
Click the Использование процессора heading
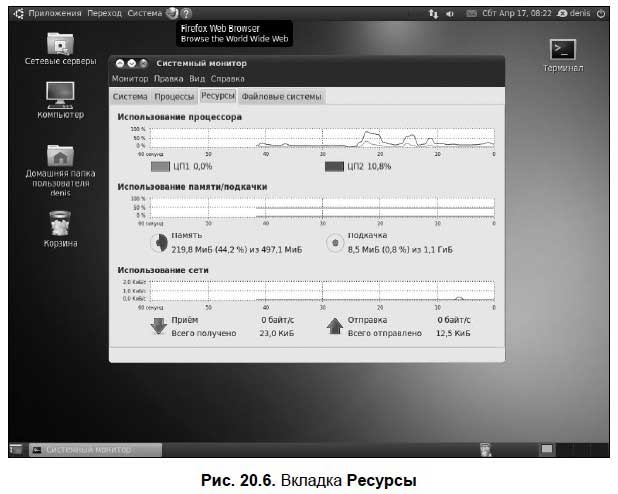pyautogui.click(x=179, y=117)
